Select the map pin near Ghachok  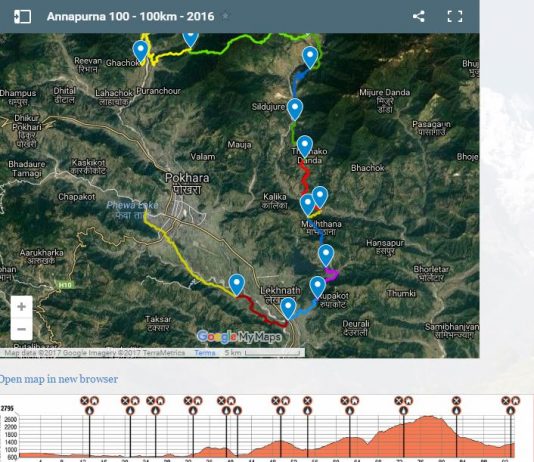pos(140,51)
